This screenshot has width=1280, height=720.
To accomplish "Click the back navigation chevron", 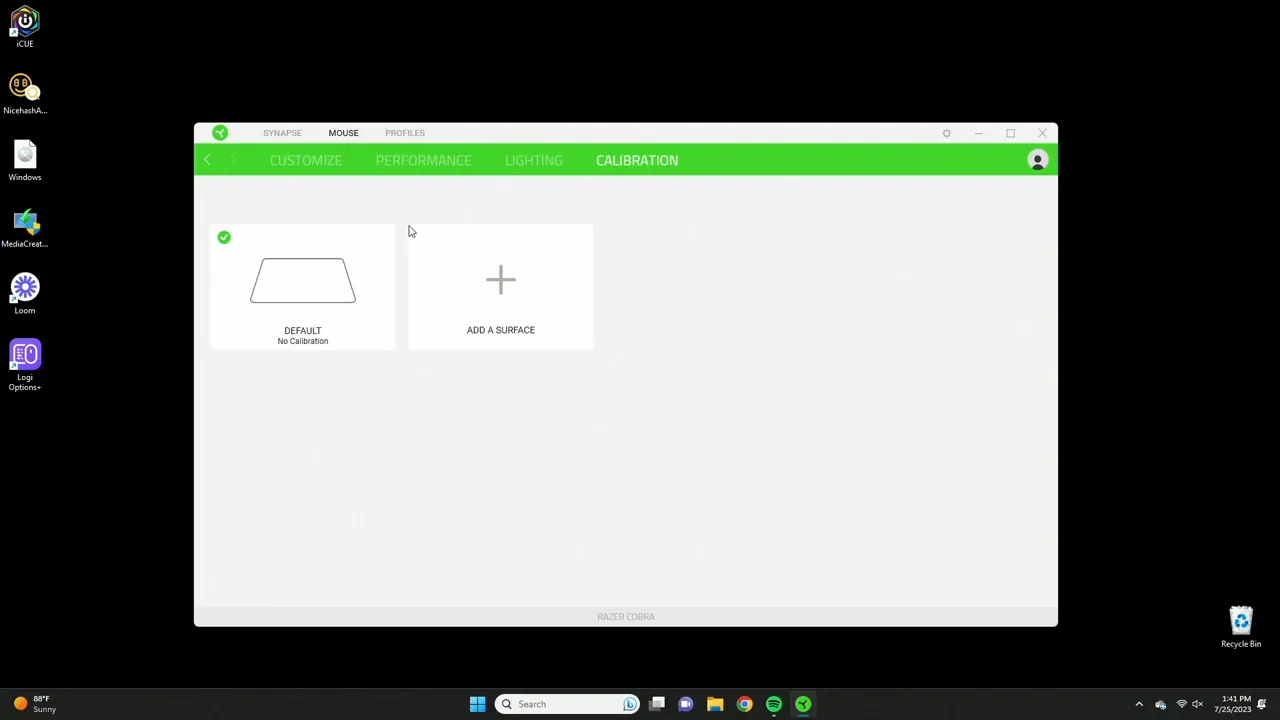I will pyautogui.click(x=207, y=160).
